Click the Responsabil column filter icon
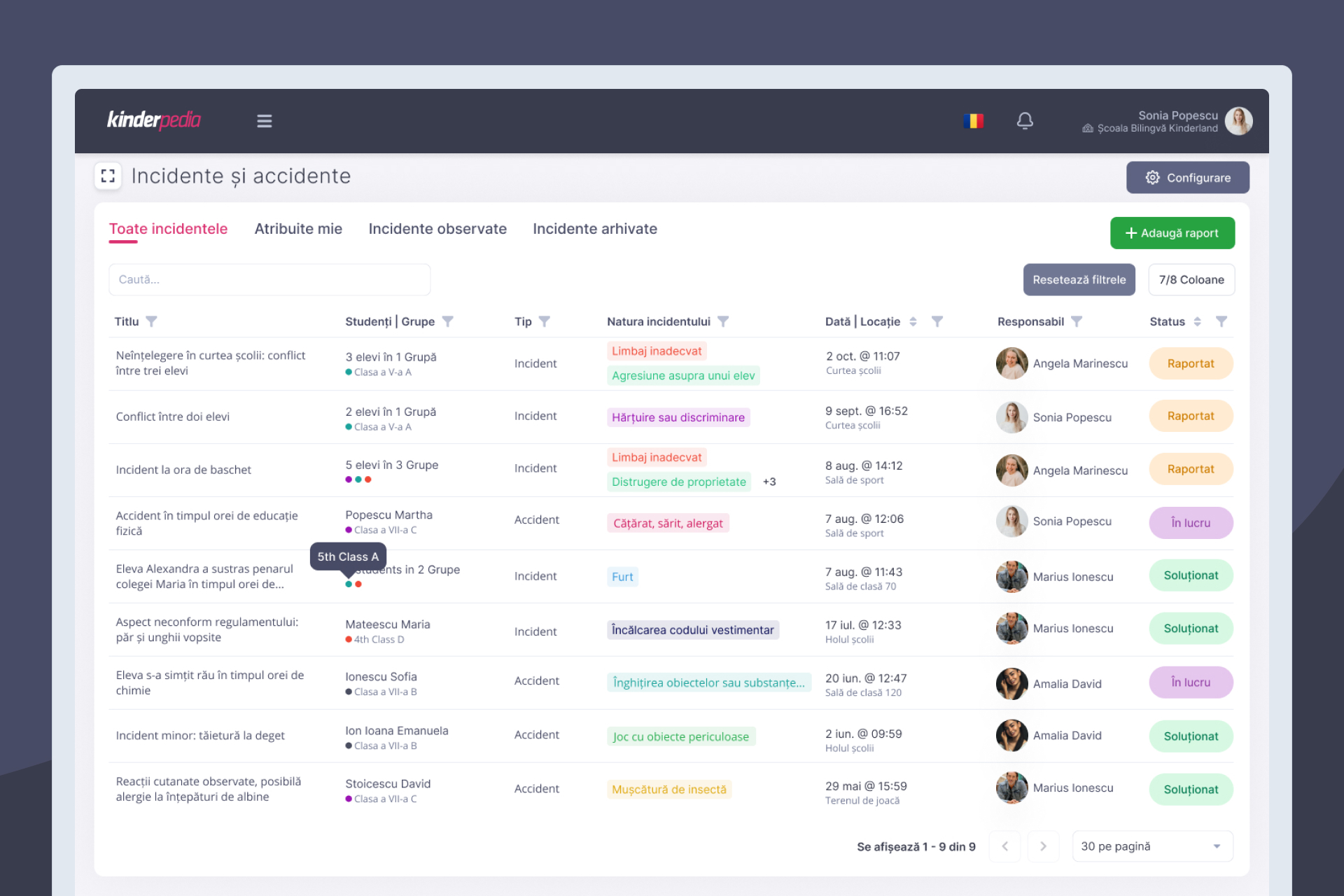Viewport: 1344px width, 896px height. coord(1077,321)
